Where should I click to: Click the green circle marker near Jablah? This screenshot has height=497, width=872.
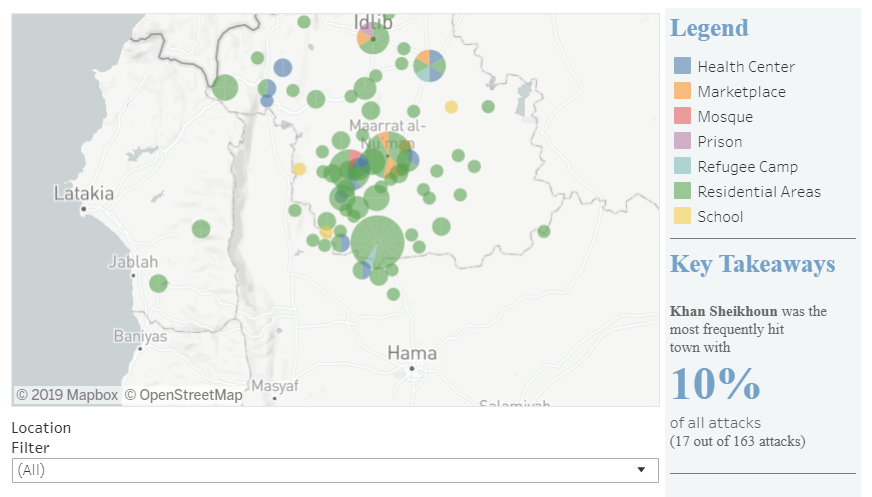coord(158,284)
